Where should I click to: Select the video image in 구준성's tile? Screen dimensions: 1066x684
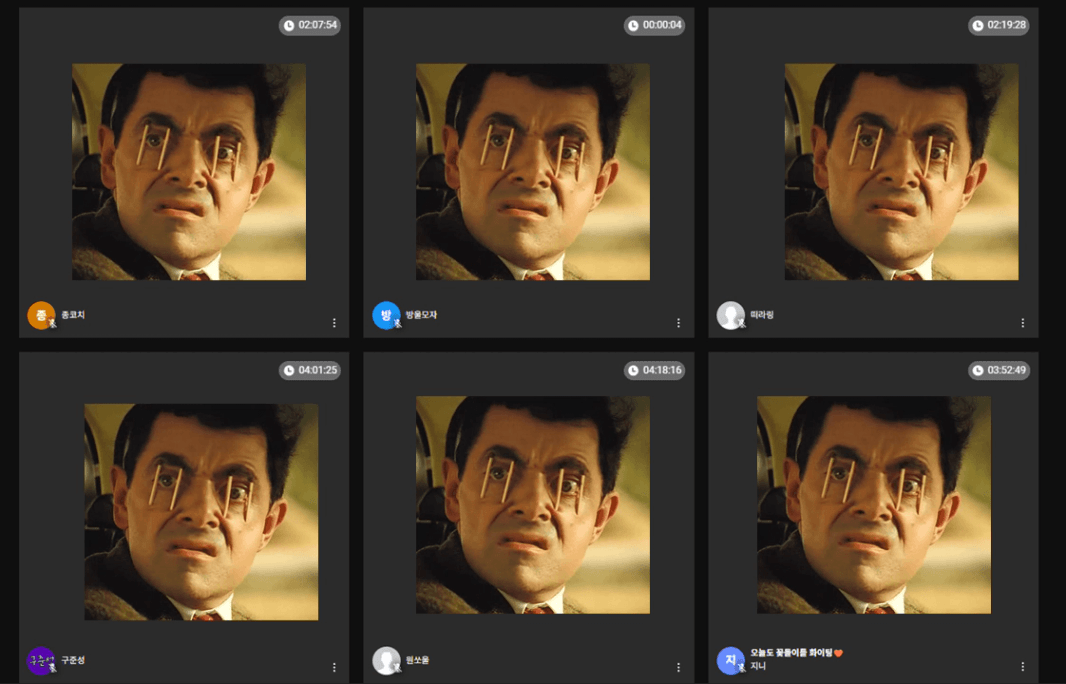click(201, 512)
